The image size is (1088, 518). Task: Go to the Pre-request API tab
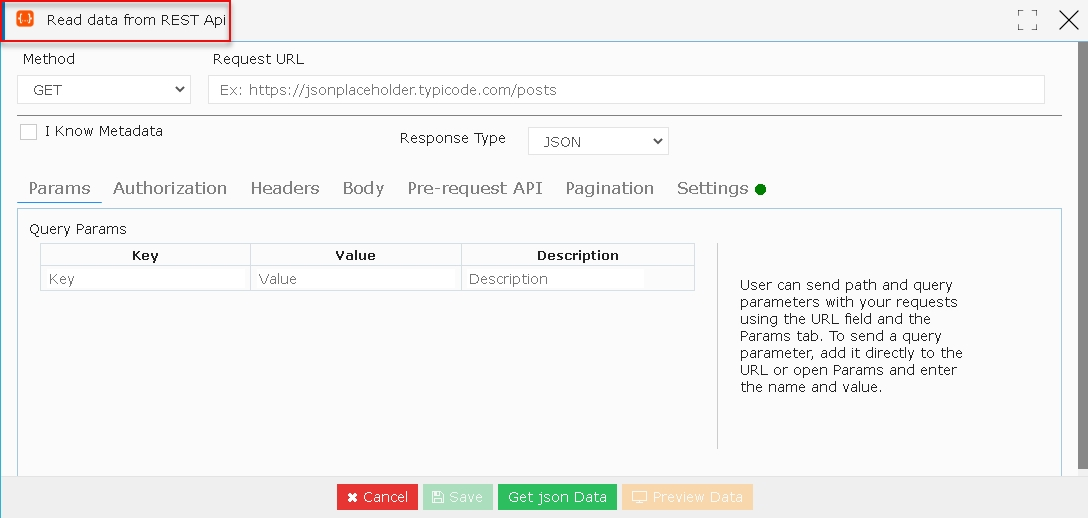pos(475,189)
